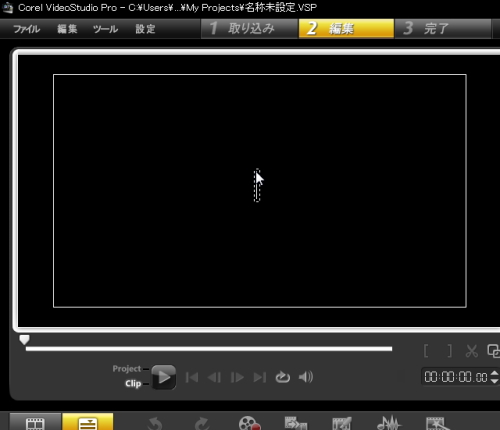Enlarge the preview window
Viewport: 500px width, 430px height.
click(493, 351)
